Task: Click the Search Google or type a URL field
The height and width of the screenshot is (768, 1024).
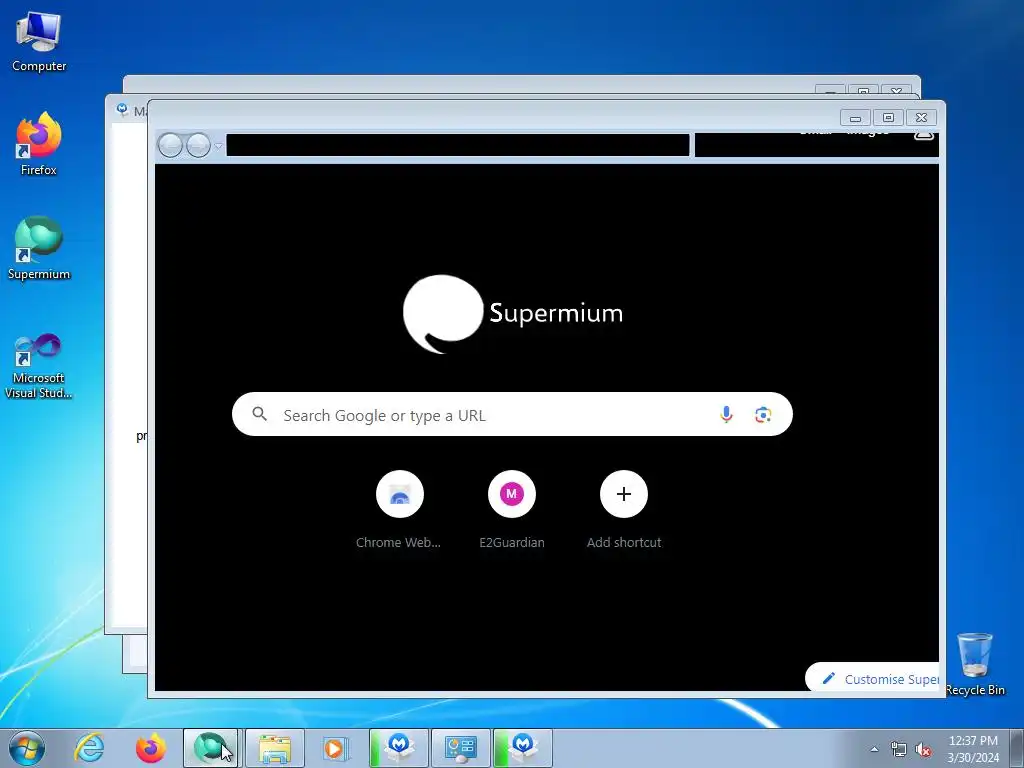Action: [x=512, y=414]
